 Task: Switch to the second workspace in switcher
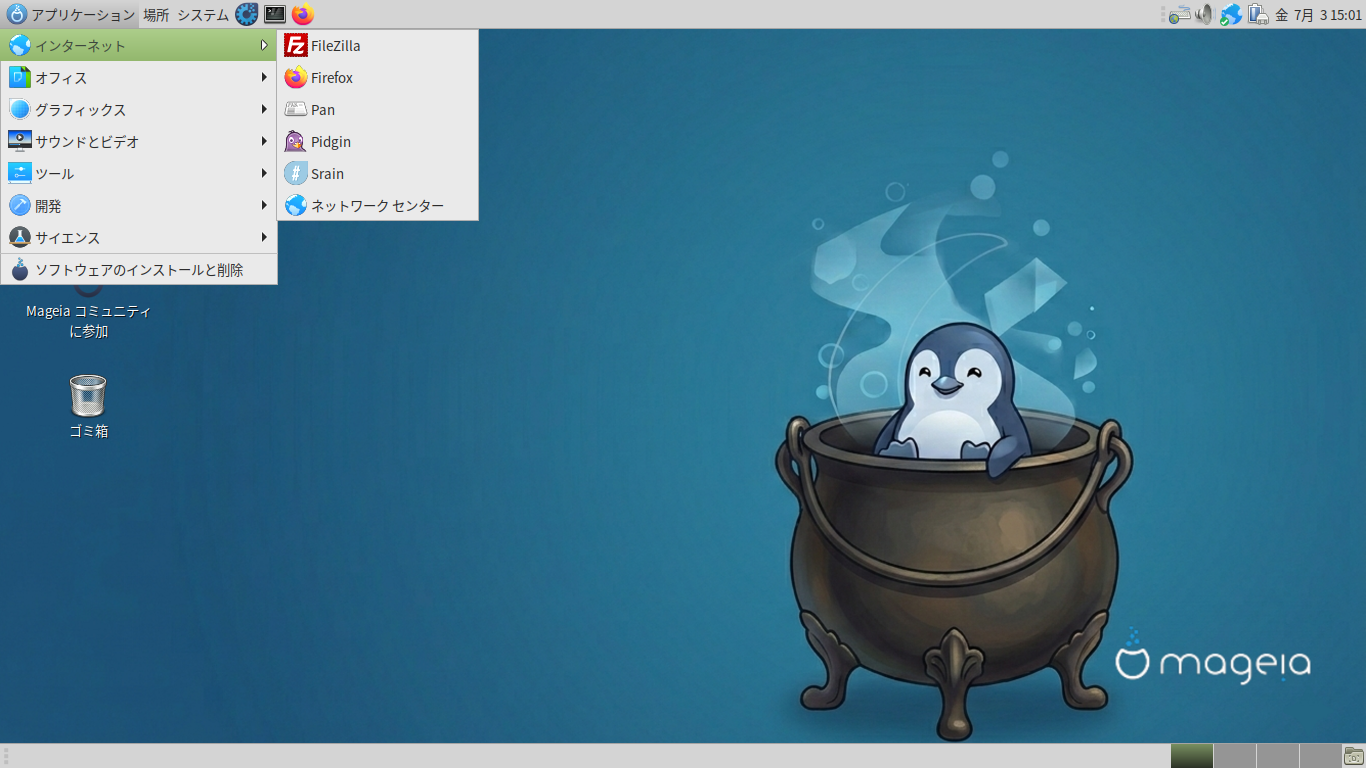click(1235, 756)
